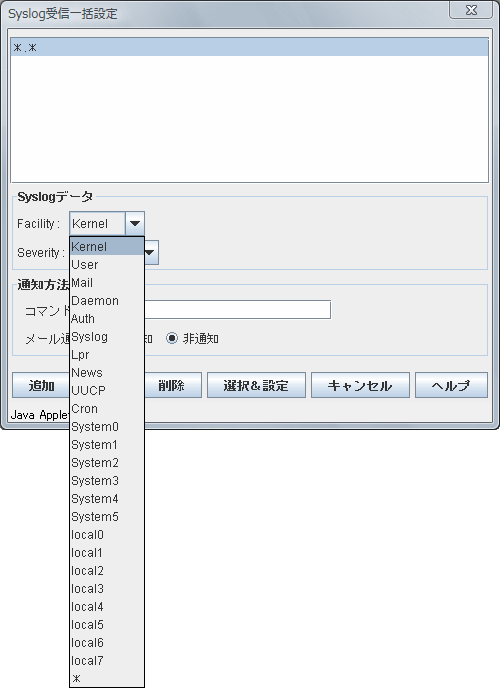Screen dimensions: 500x688
Task: Click the 削除 button
Action: click(x=173, y=385)
